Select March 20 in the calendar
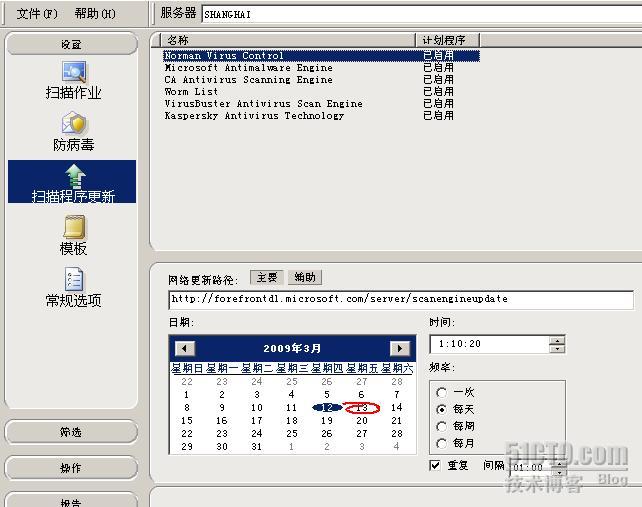Image resolution: width=642 pixels, height=507 pixels. click(362, 421)
